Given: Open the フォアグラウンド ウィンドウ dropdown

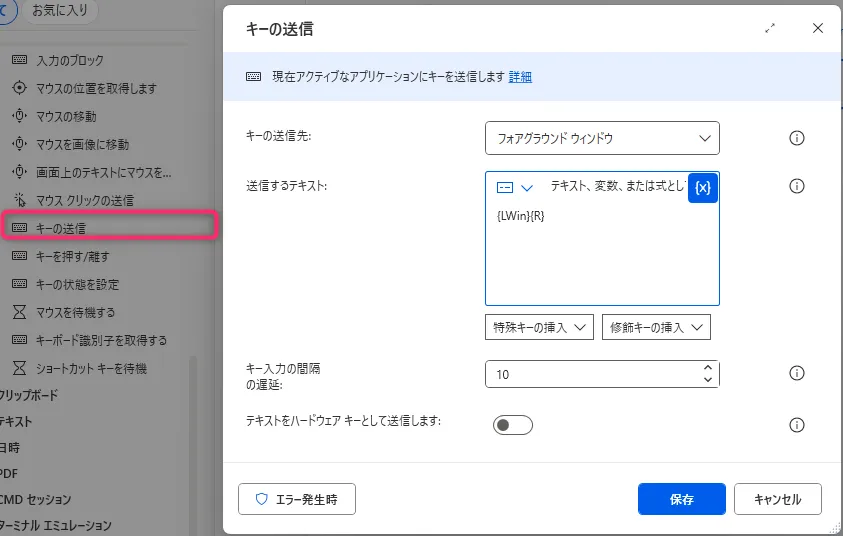Looking at the screenshot, I should click(x=602, y=138).
